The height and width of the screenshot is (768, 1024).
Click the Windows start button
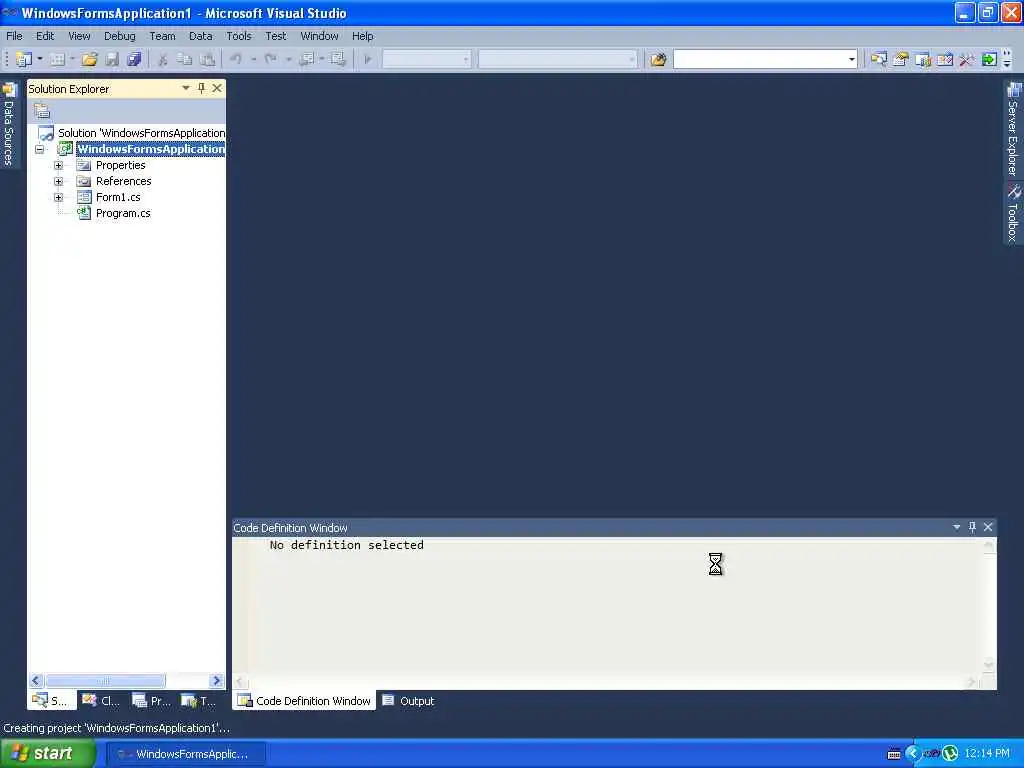click(x=48, y=754)
